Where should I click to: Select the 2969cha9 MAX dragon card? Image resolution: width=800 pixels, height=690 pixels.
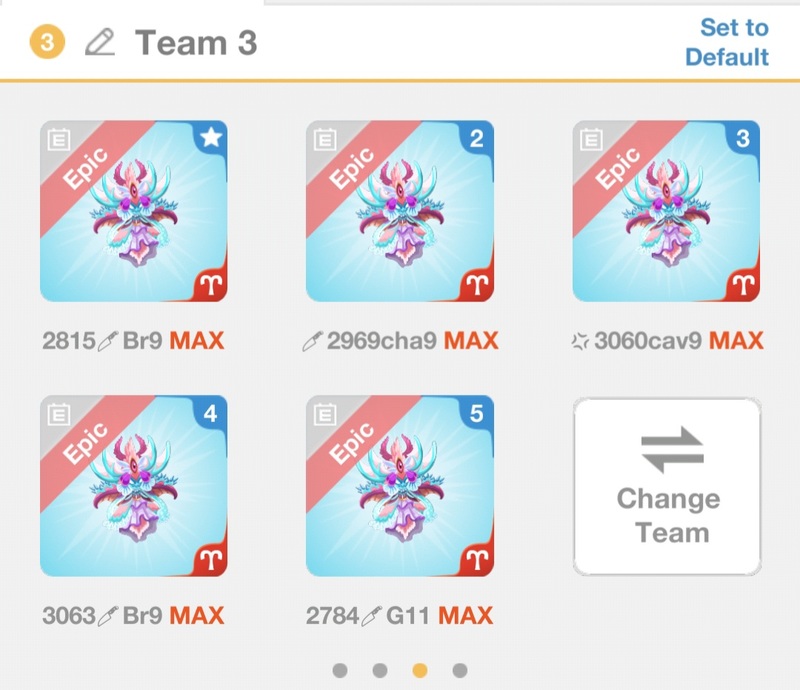[x=400, y=211]
